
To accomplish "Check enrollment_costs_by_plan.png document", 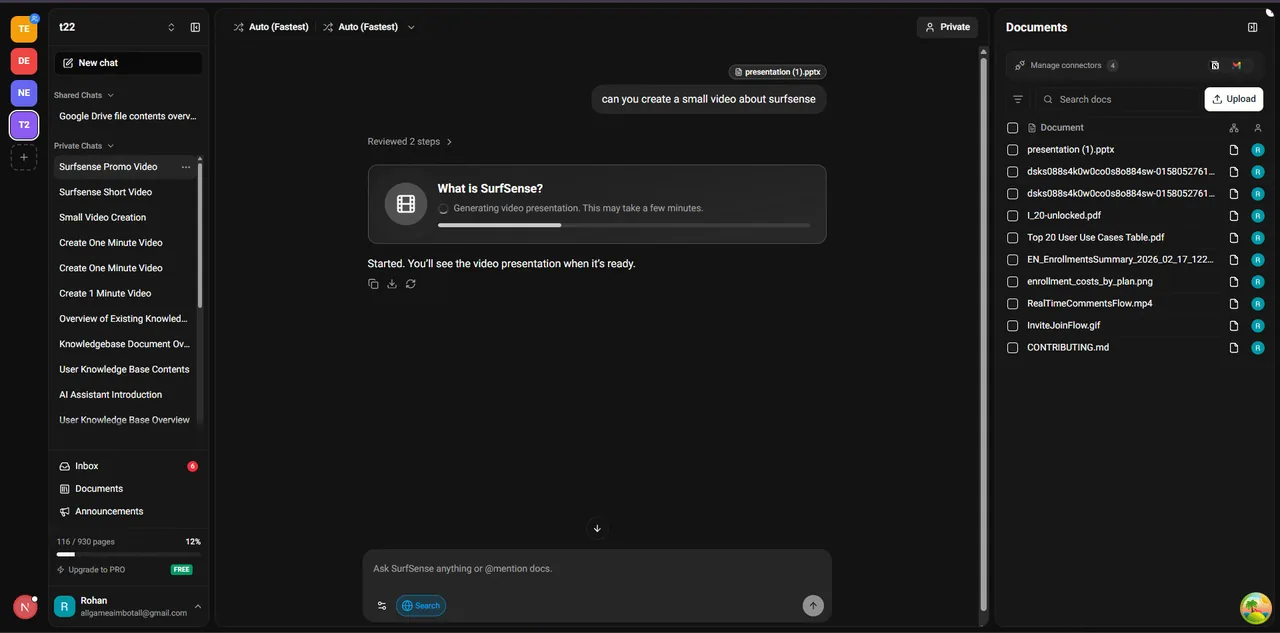I will point(1013,282).
